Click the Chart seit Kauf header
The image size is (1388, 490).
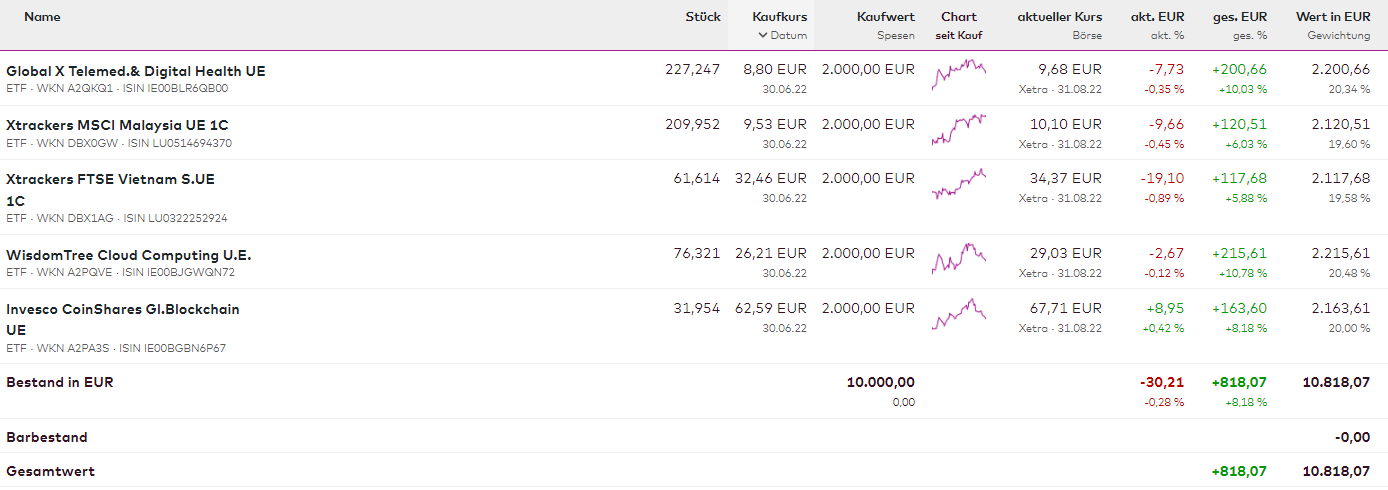pyautogui.click(x=959, y=17)
